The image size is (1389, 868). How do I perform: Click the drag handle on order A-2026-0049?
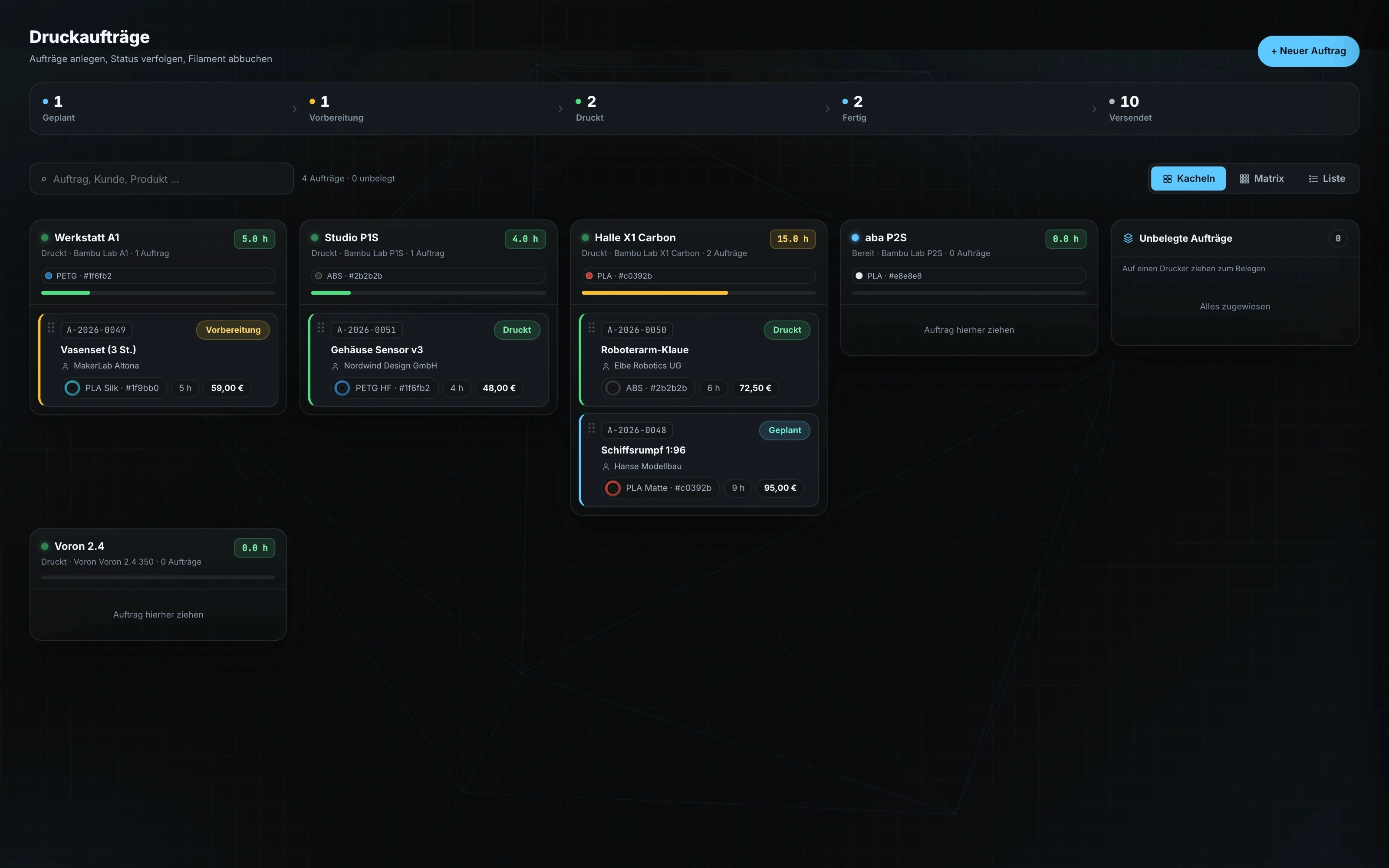[50, 327]
